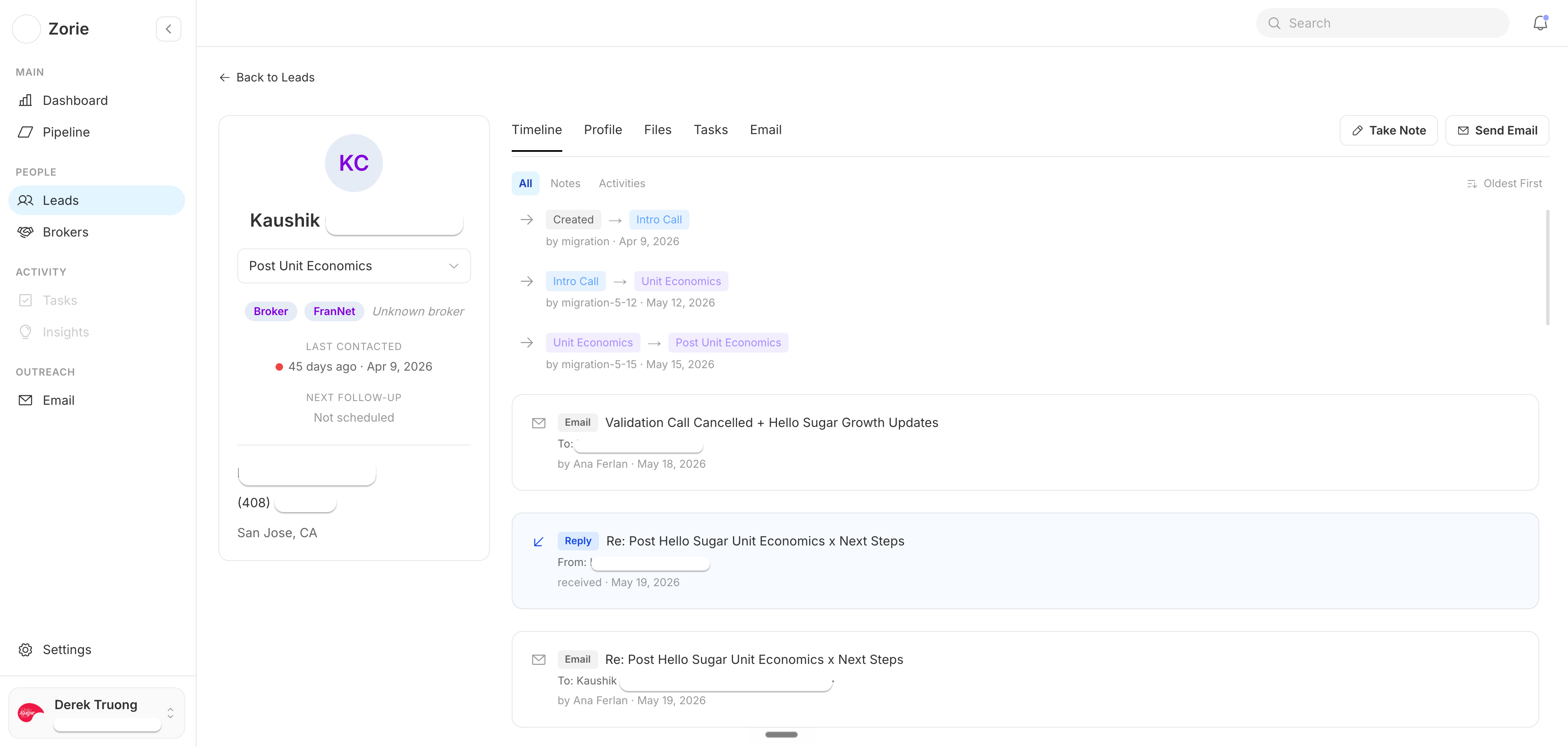Click the Brokers handshake icon
Image resolution: width=1568 pixels, height=747 pixels.
click(x=26, y=232)
